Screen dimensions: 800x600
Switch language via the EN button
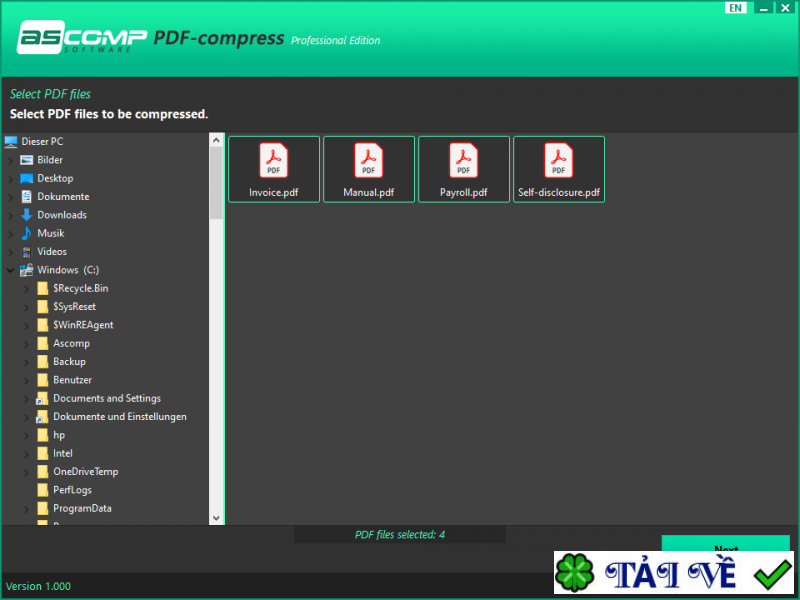(x=736, y=7)
